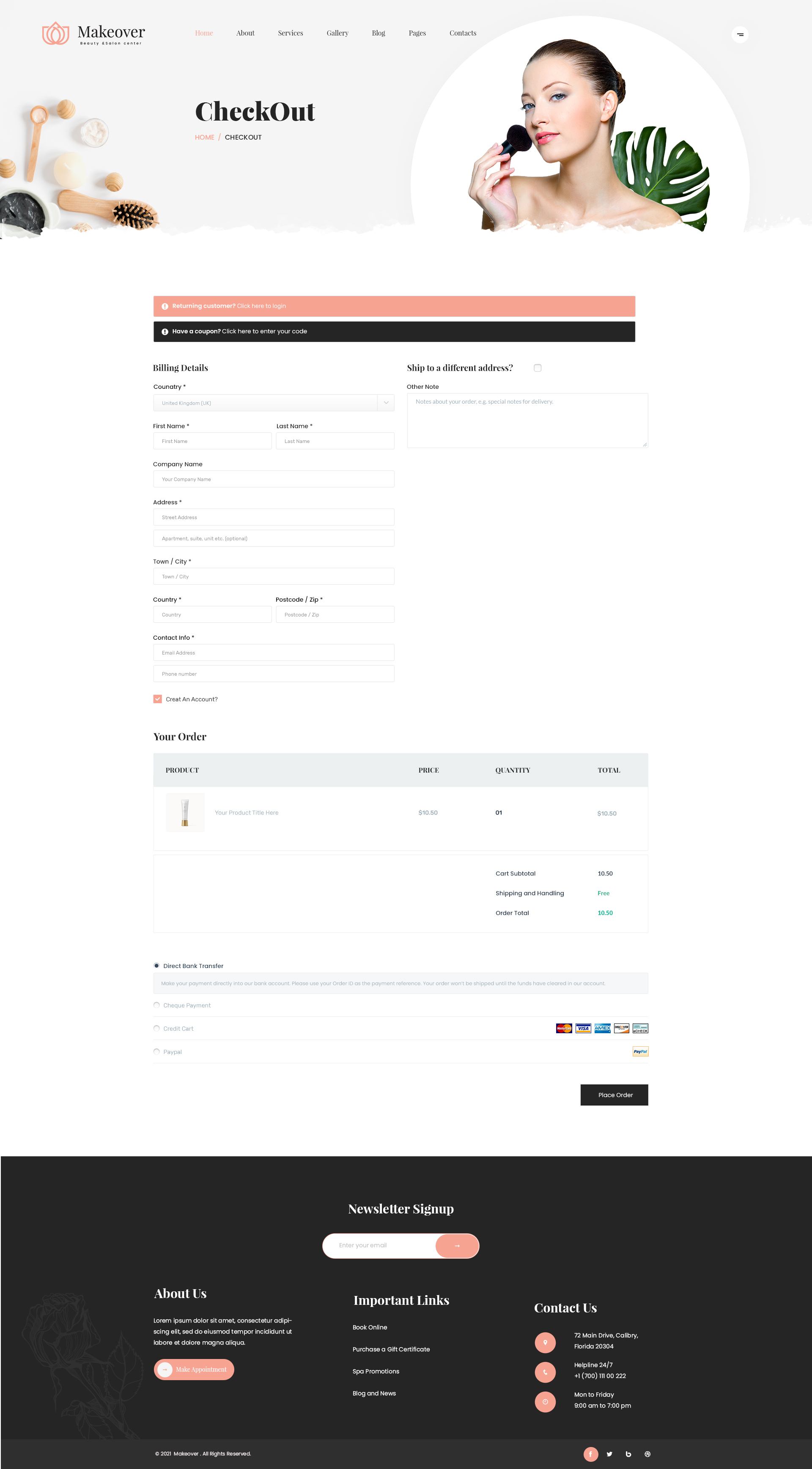Click the Email Address input field
Image resolution: width=812 pixels, height=1469 pixels.
(274, 652)
